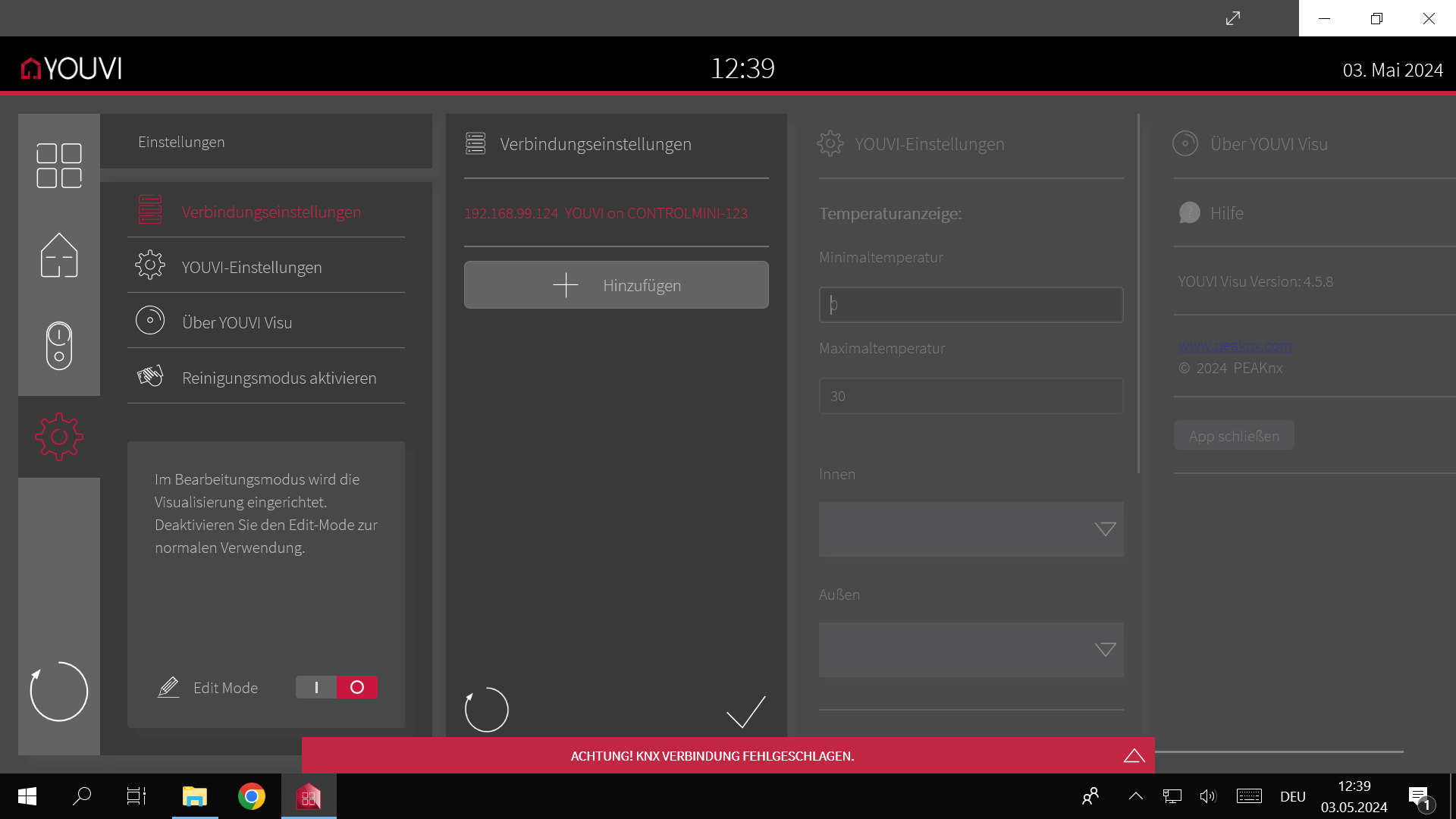Open the Außen dropdown
Image resolution: width=1456 pixels, height=819 pixels.
point(971,650)
